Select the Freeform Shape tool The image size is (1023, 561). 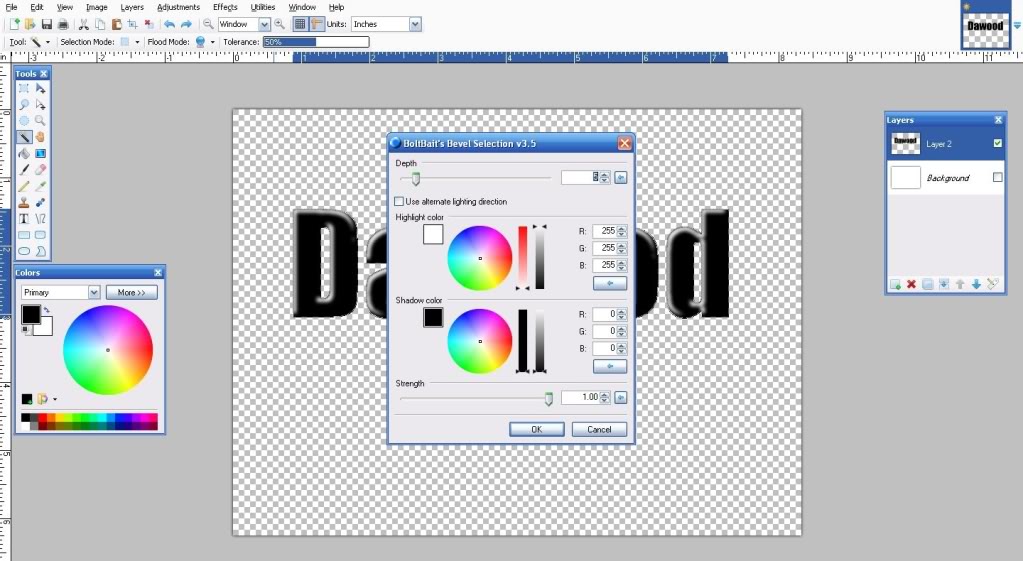point(40,251)
